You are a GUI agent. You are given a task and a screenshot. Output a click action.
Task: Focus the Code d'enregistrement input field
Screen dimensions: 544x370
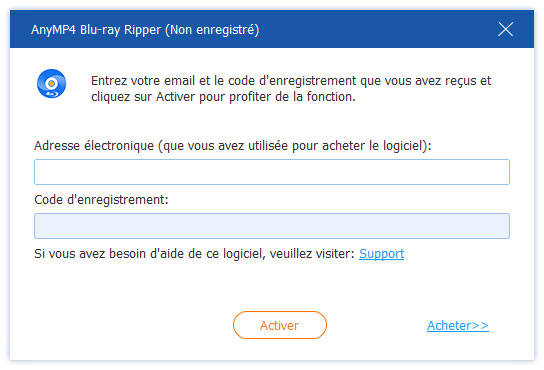click(272, 226)
